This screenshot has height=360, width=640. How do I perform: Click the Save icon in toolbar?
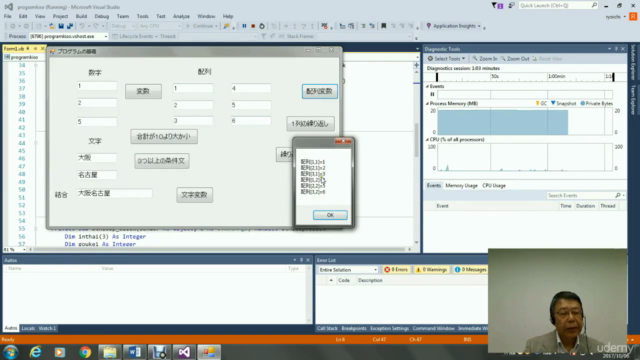(61, 26)
